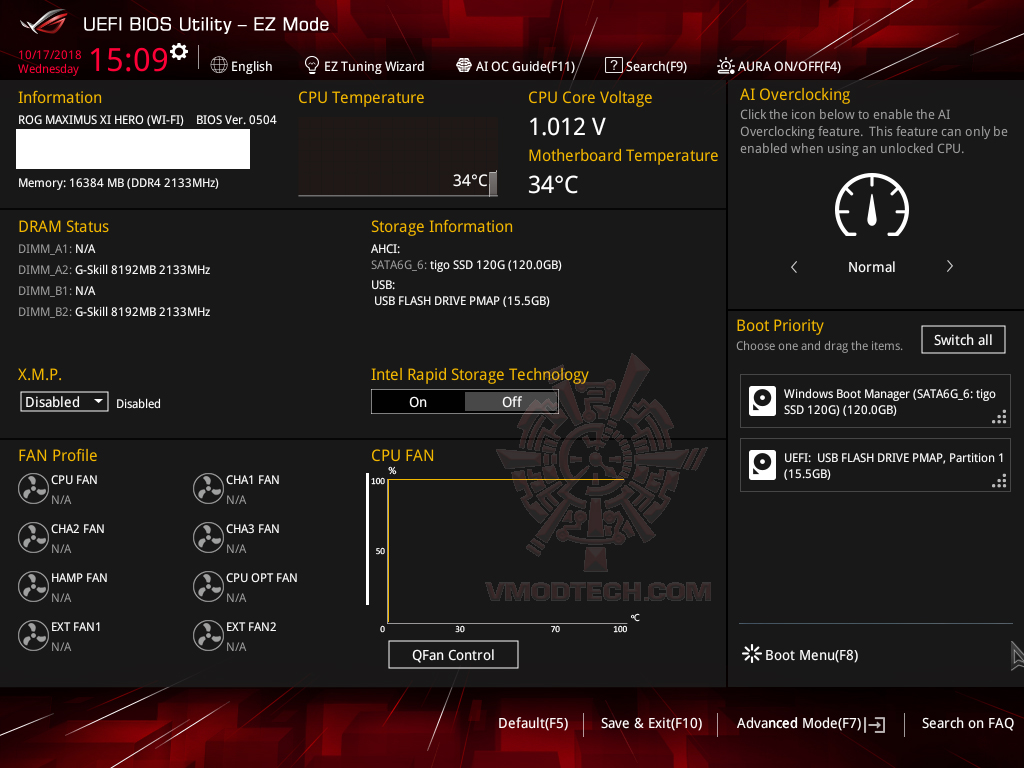The height and width of the screenshot is (768, 1024).
Task: Click the AI Overclocking gauge icon
Action: tap(872, 204)
